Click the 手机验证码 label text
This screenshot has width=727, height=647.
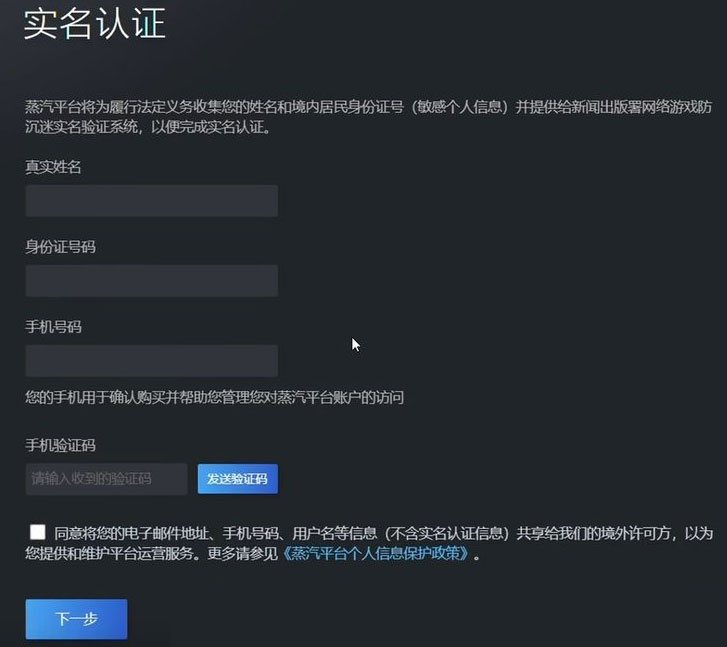coord(60,445)
